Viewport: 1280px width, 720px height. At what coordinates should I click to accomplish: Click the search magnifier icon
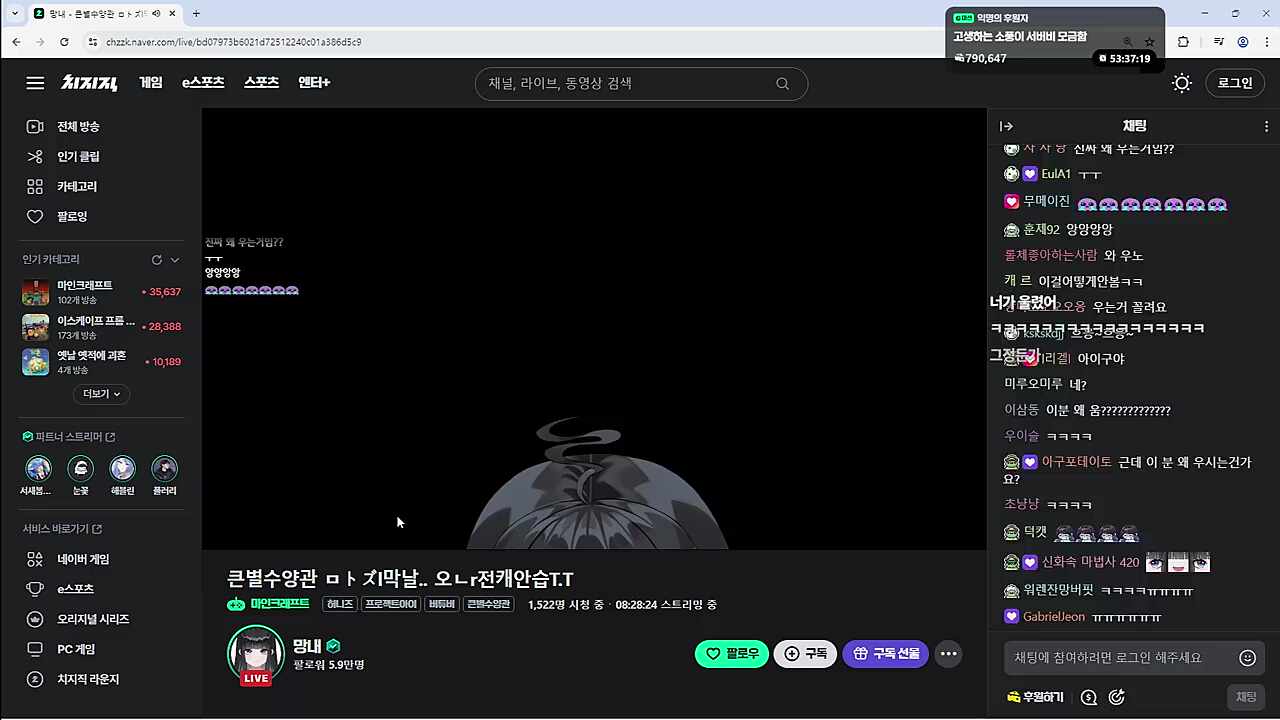[783, 84]
